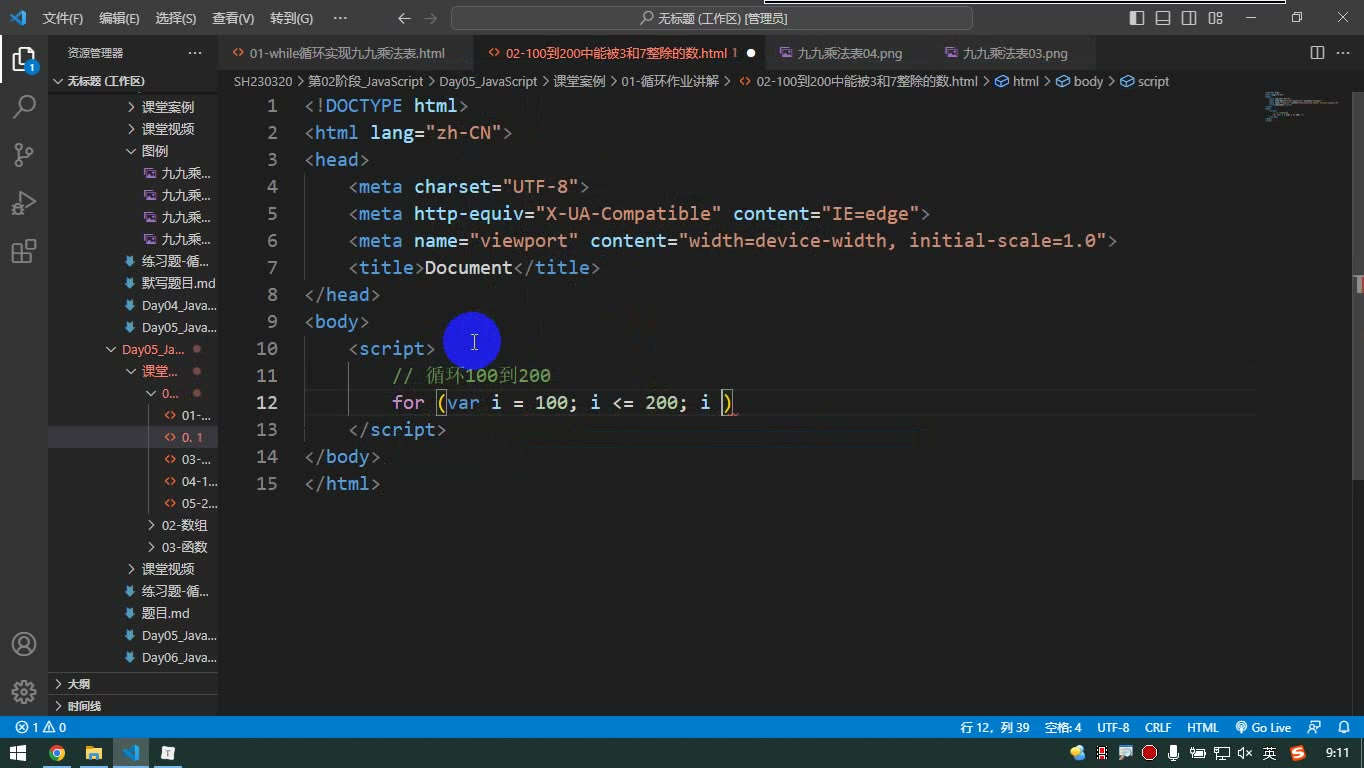1364x768 pixels.
Task: Open the 查看(V) menu
Action: [233, 19]
